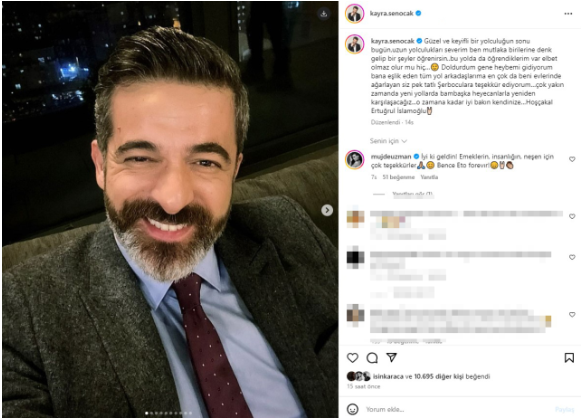
Task: Expand replies under mujdeuzman's comment
Action: click(413, 194)
